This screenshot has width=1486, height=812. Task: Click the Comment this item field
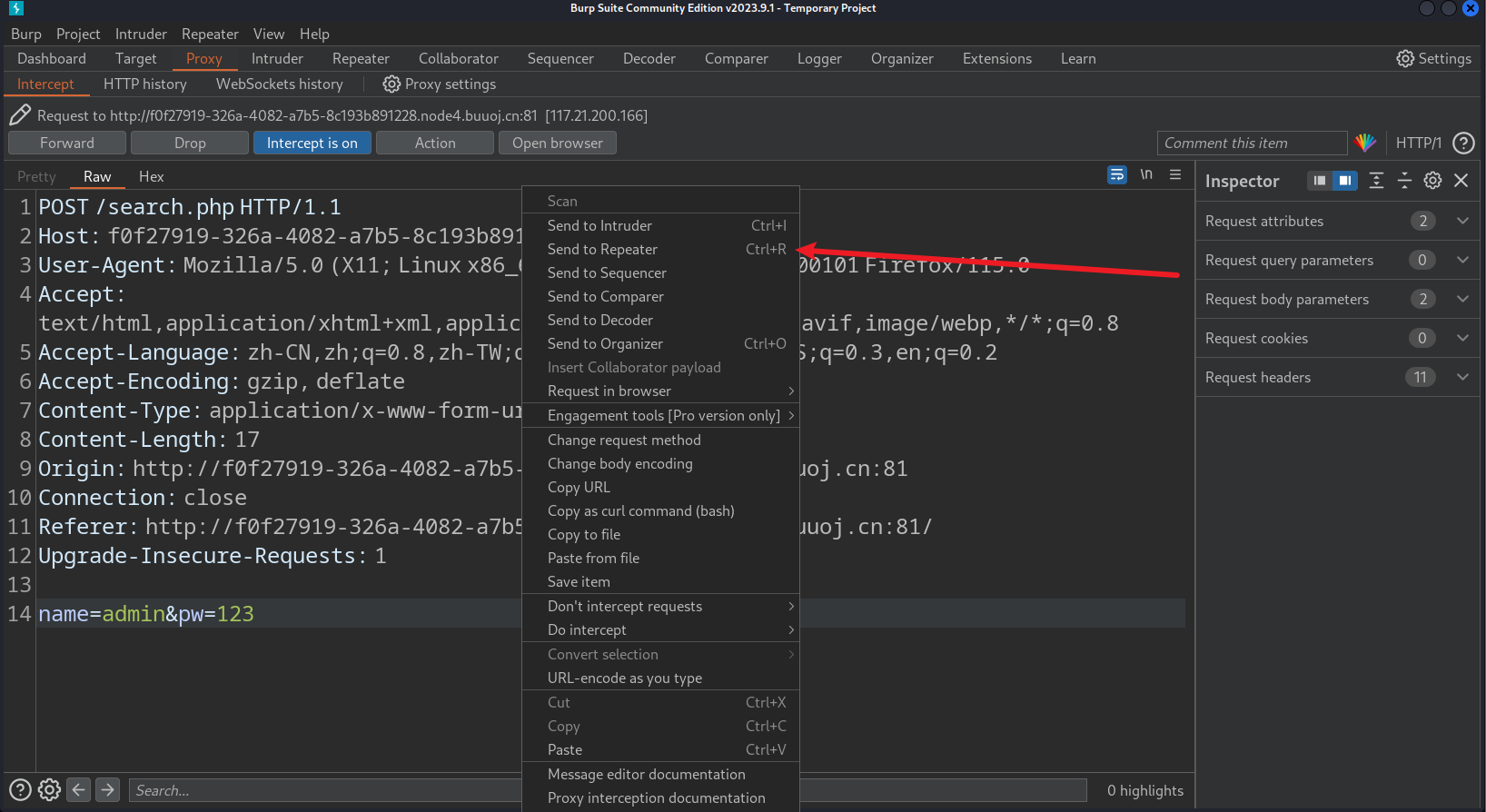(x=1252, y=143)
